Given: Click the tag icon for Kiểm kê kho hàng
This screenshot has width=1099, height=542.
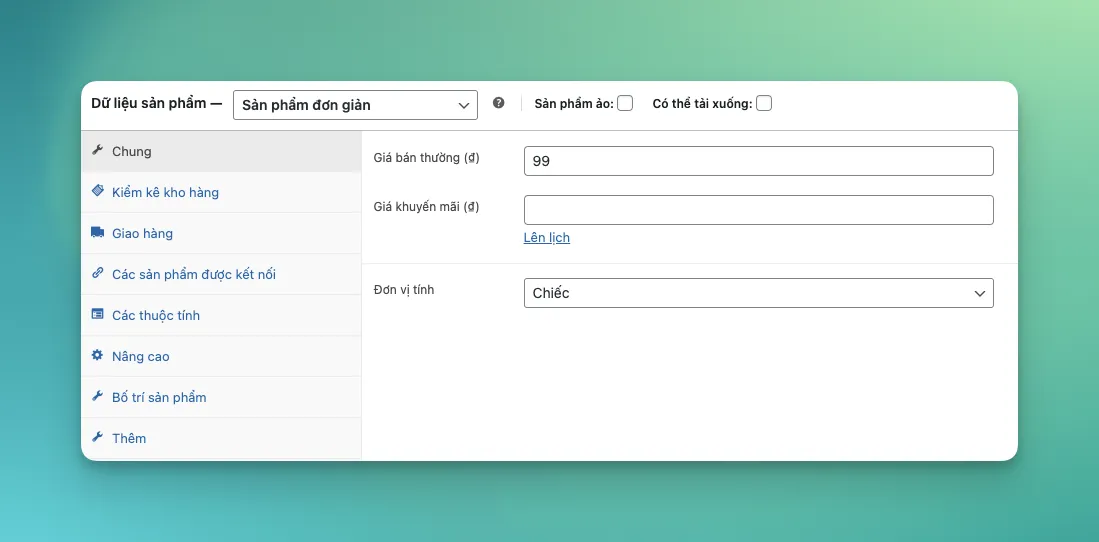Looking at the screenshot, I should click(x=97, y=191).
